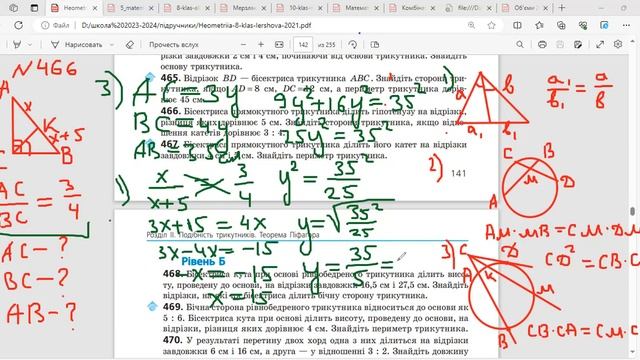Switch to the 8-klas-al tab
640x360 pixels.
pyautogui.click(x=187, y=8)
